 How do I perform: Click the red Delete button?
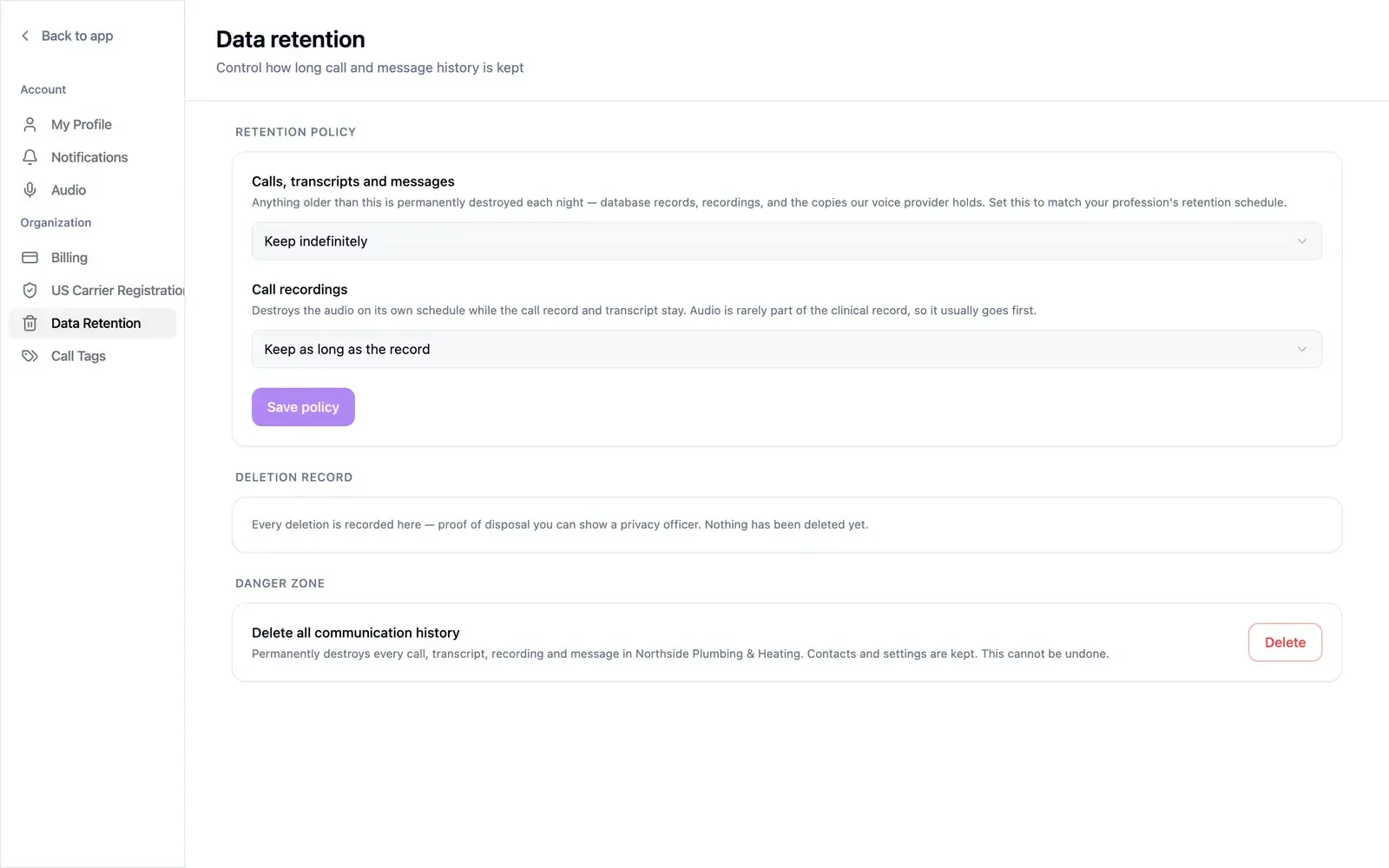(1285, 642)
